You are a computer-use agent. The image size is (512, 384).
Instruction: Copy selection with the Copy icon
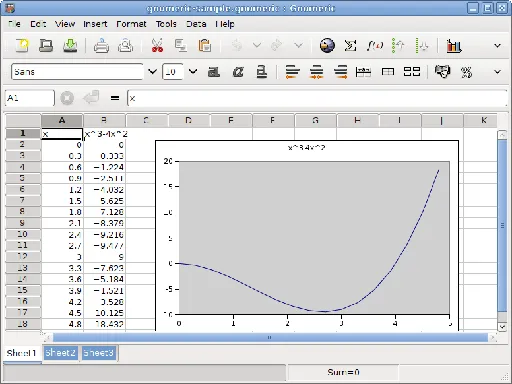[181, 45]
